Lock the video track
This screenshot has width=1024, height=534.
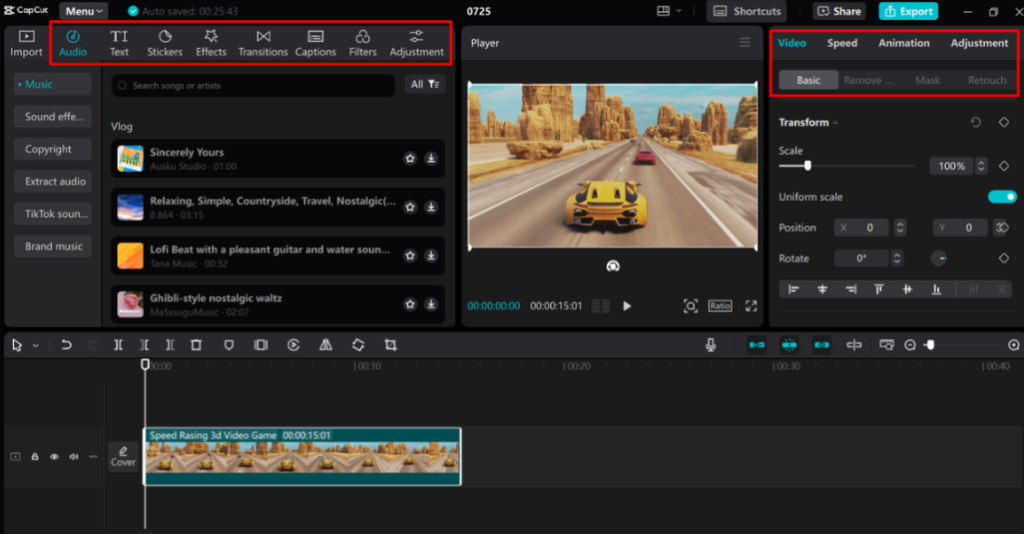tap(35, 457)
